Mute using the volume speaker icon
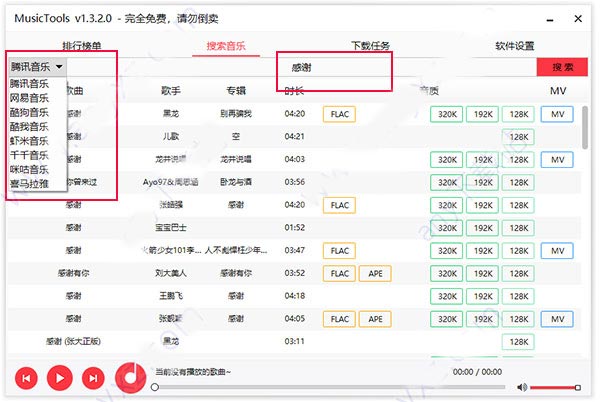This screenshot has width=600, height=402. coord(522,387)
